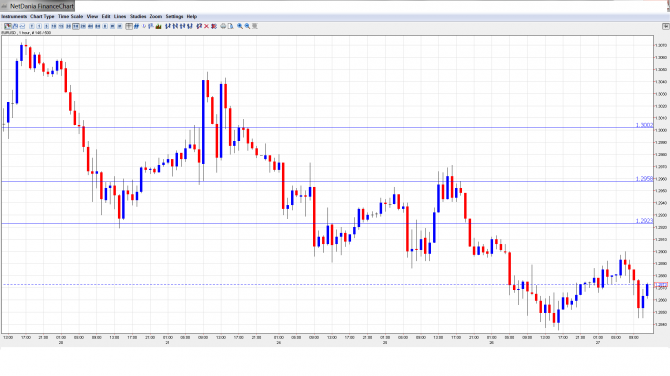Viewport: 670px width, 376px height.
Task: Open the Settings menu
Action: point(174,16)
